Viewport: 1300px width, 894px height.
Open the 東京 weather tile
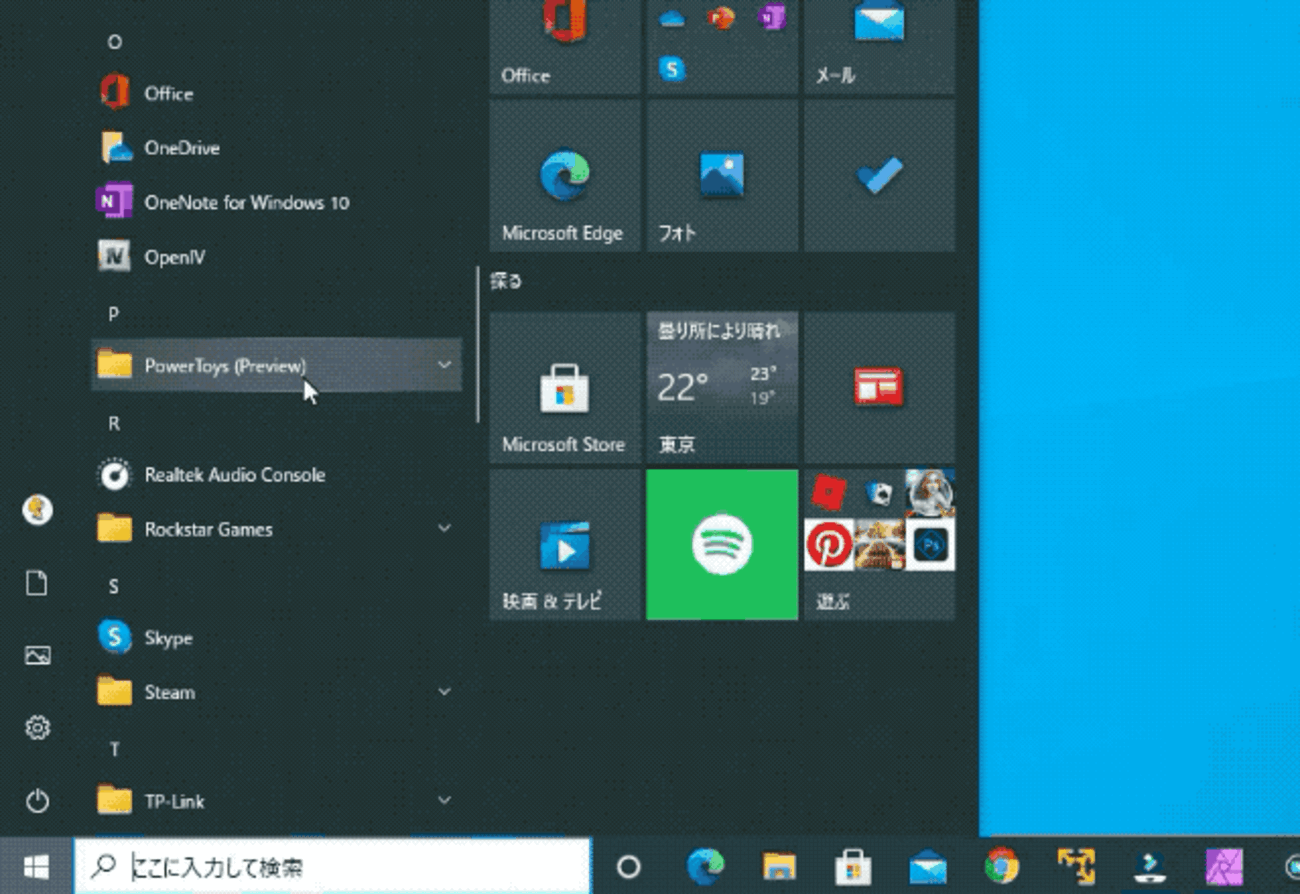pyautogui.click(x=722, y=387)
